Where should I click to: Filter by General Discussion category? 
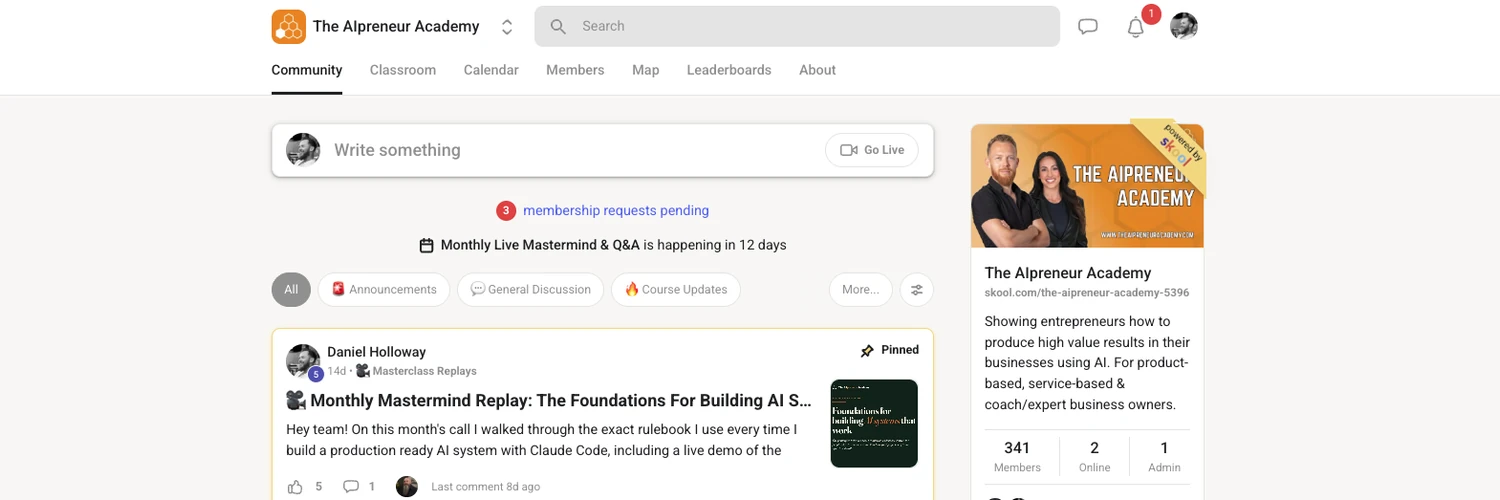click(531, 289)
